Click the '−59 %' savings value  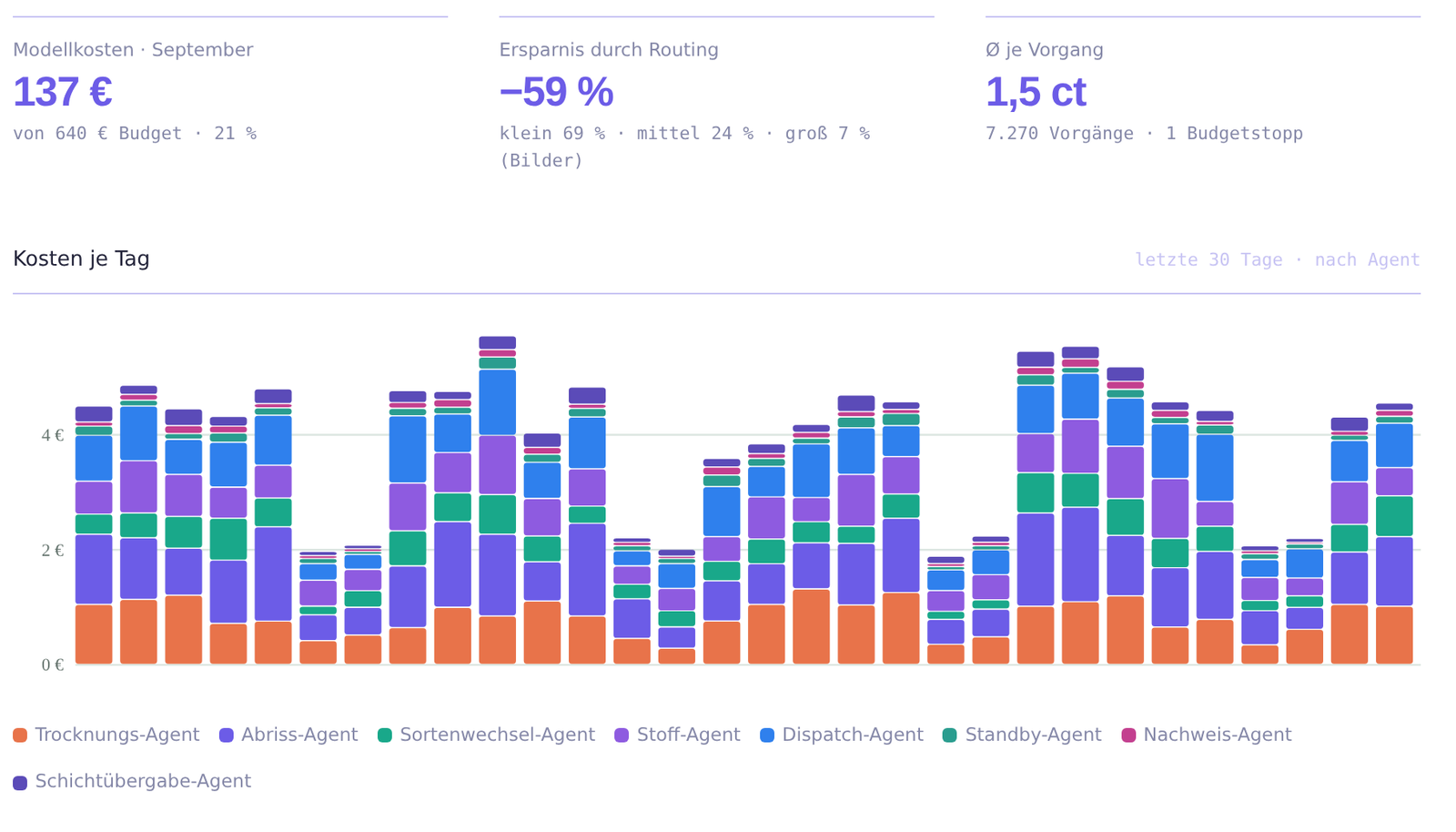click(556, 92)
